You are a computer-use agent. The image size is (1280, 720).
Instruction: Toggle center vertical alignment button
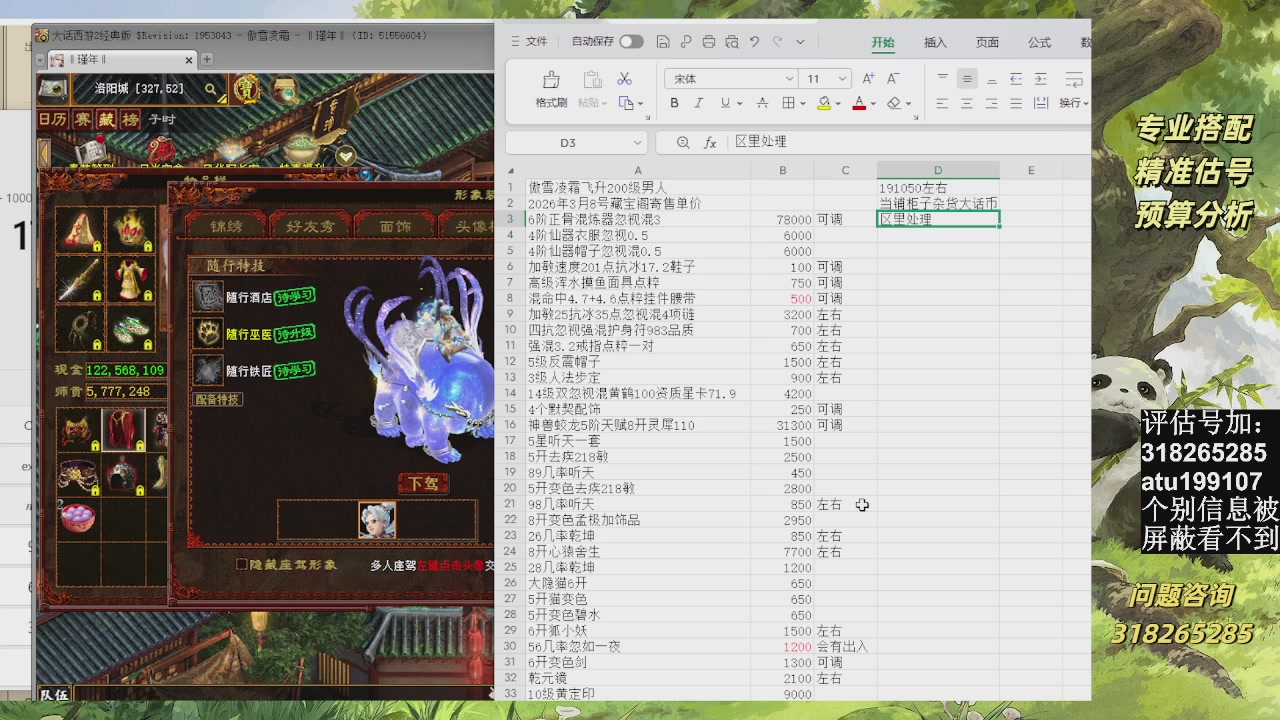tap(967, 79)
